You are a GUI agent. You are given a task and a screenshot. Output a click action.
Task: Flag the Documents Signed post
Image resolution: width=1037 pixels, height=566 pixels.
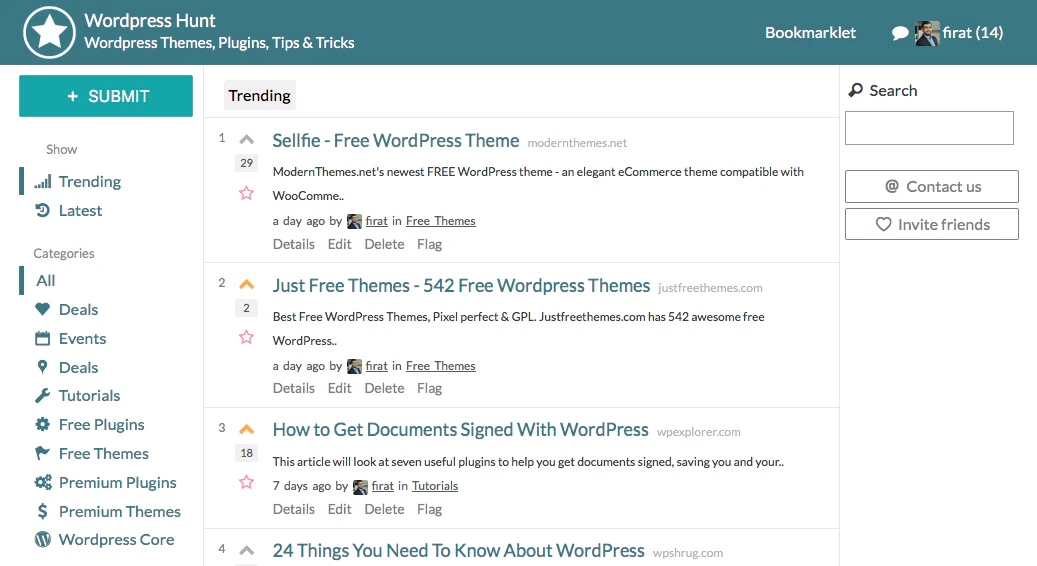point(429,509)
